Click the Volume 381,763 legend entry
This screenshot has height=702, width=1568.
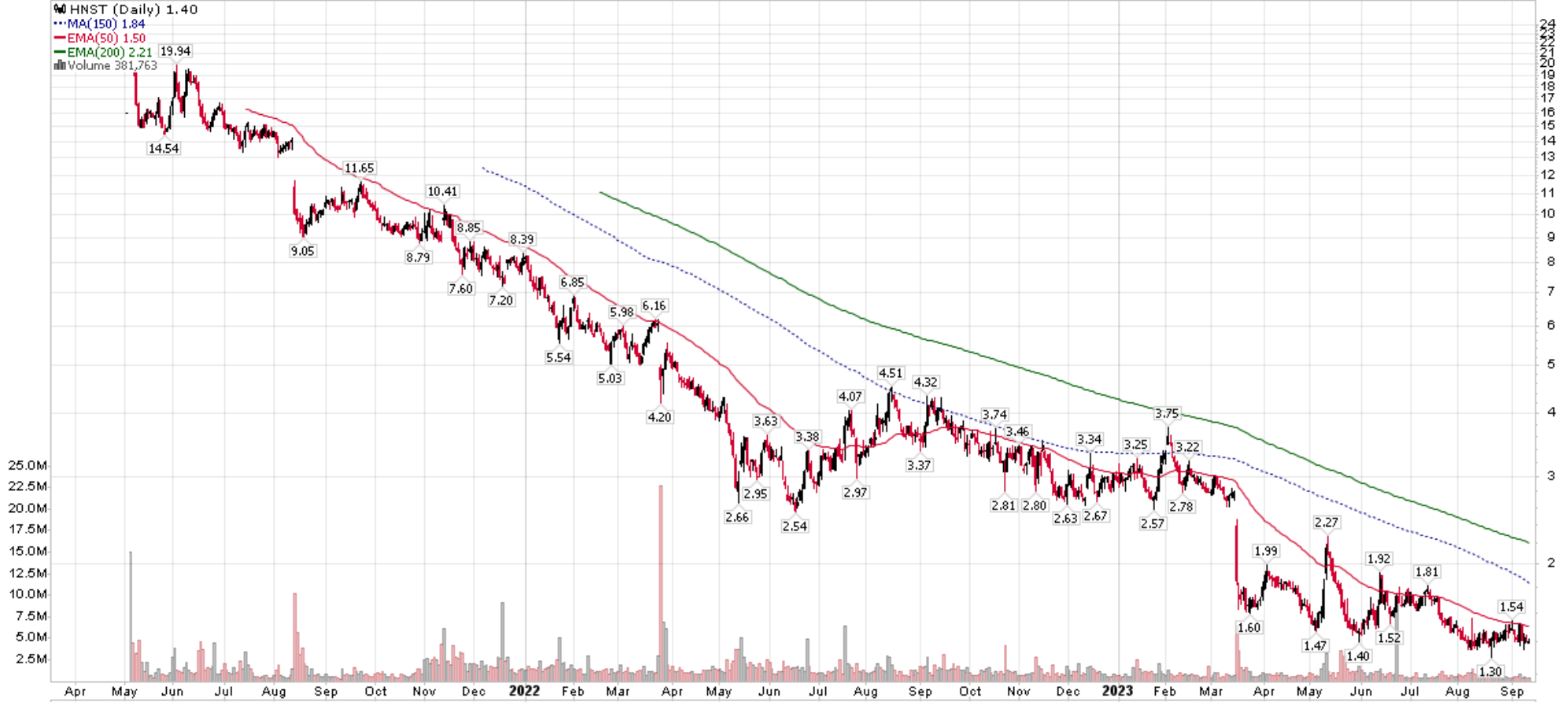113,65
